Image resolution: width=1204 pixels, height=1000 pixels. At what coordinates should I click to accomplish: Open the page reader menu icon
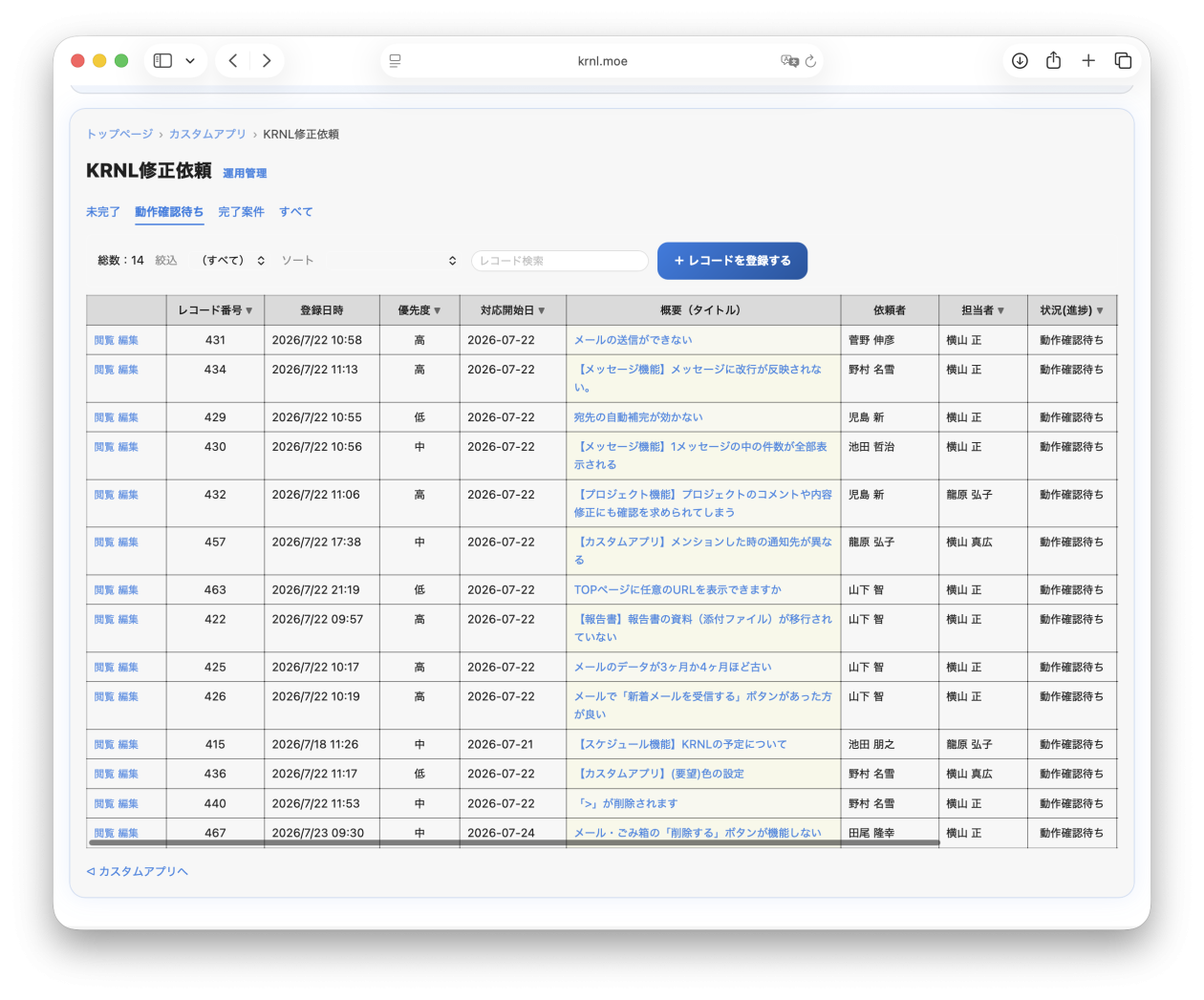[395, 61]
